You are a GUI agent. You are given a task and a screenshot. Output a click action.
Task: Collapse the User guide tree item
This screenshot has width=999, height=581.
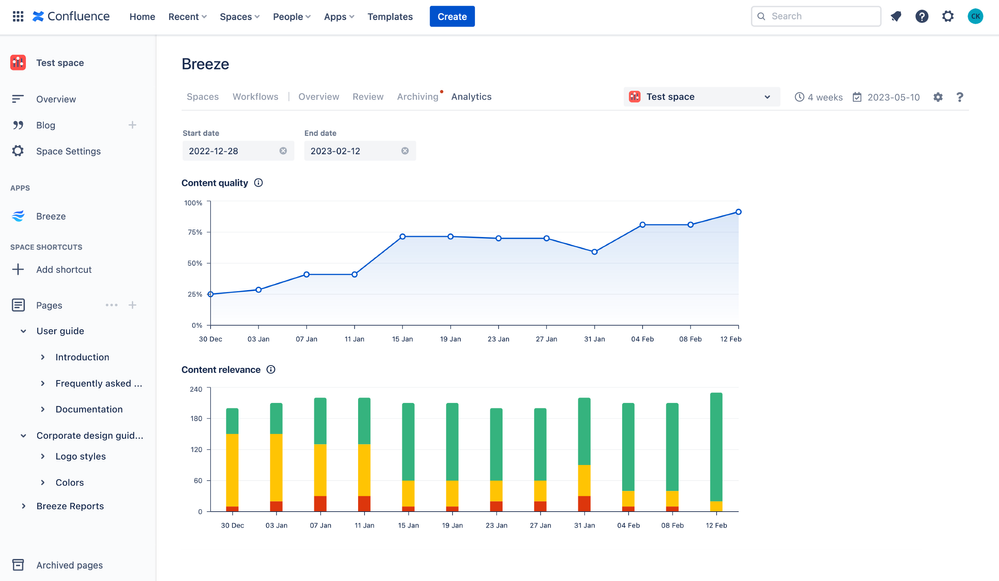point(24,331)
